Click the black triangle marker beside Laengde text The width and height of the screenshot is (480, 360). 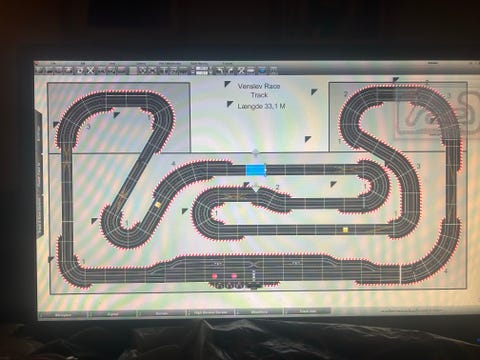(x=230, y=104)
